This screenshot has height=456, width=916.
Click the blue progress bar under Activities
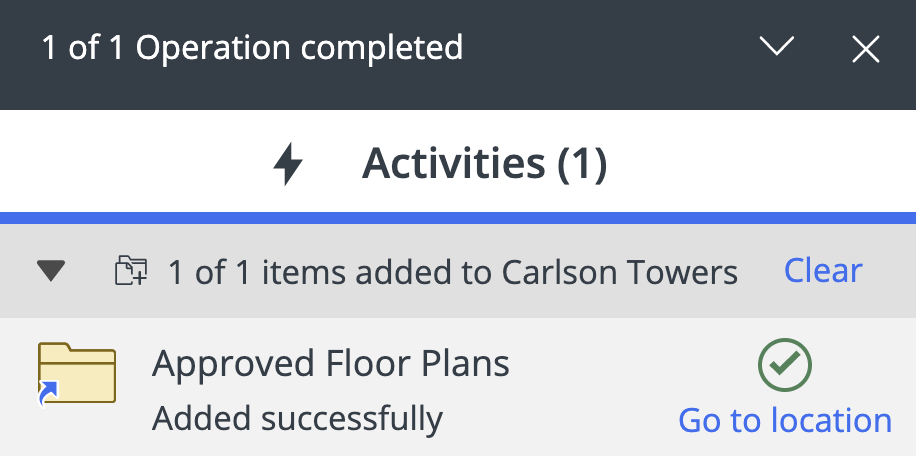click(x=458, y=217)
